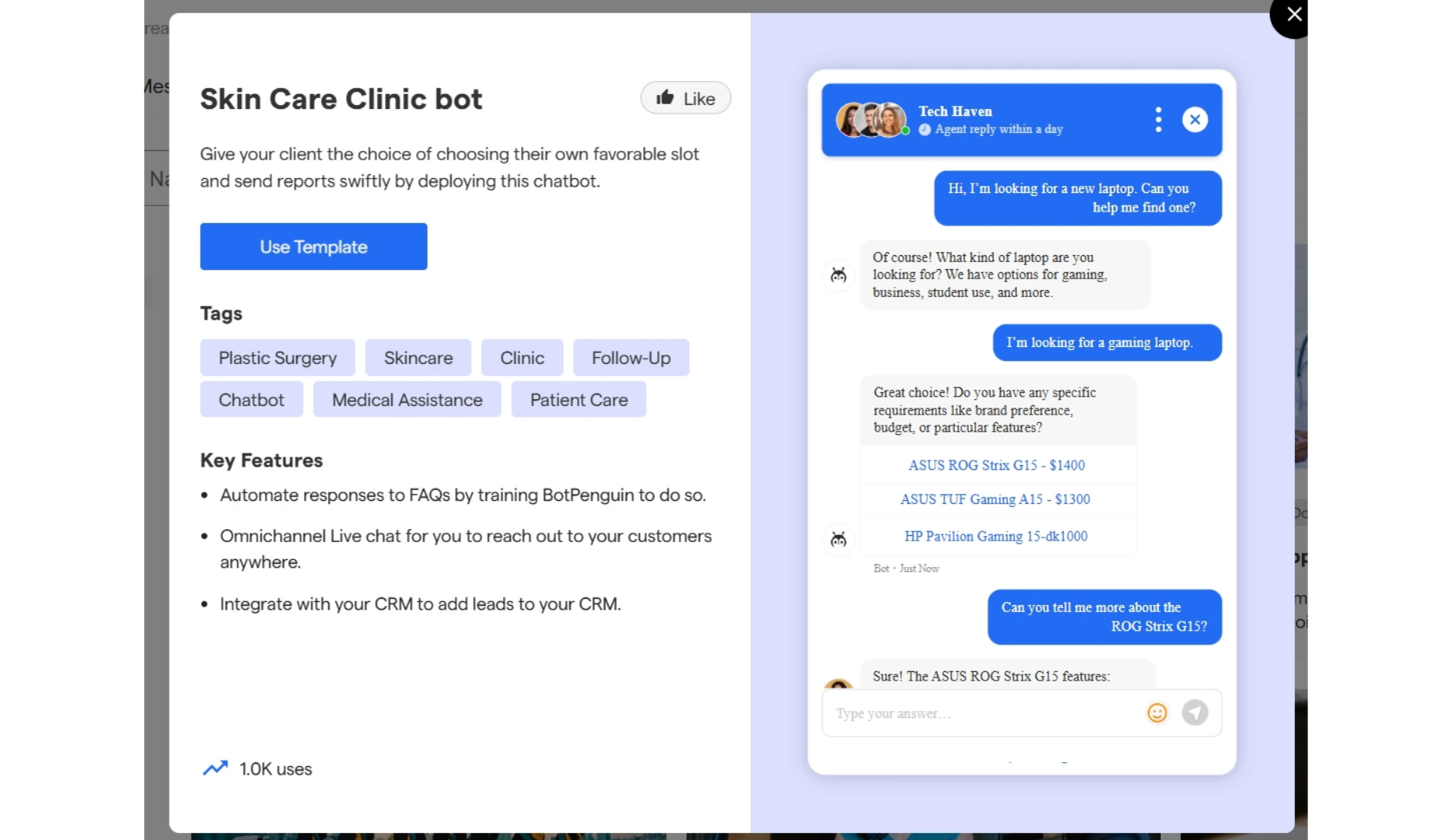Click the 'Skin Care Clinic bot' title
Viewport: 1452px width, 840px height.
[341, 99]
